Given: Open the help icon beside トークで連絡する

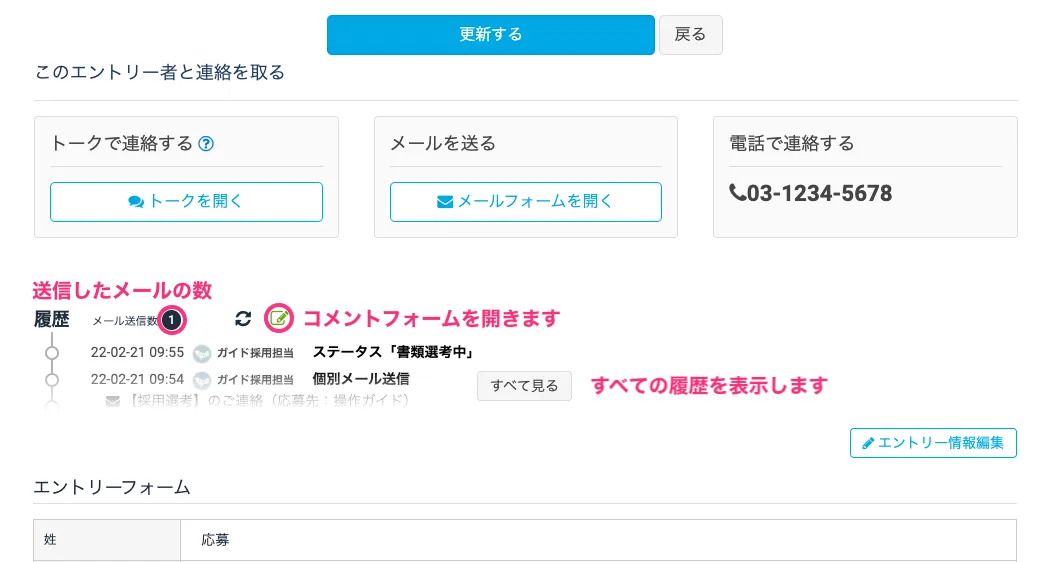Looking at the screenshot, I should click(x=206, y=144).
